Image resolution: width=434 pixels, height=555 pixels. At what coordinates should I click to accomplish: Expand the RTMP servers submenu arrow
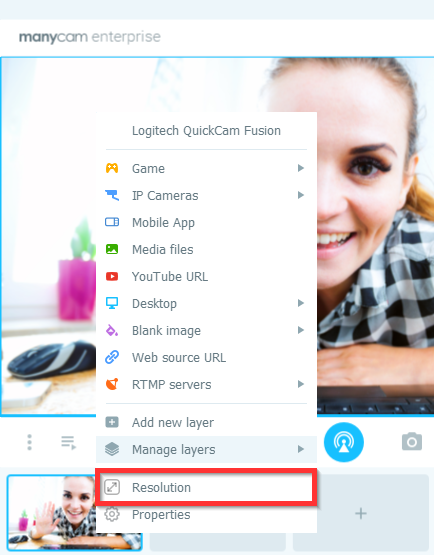pos(301,384)
